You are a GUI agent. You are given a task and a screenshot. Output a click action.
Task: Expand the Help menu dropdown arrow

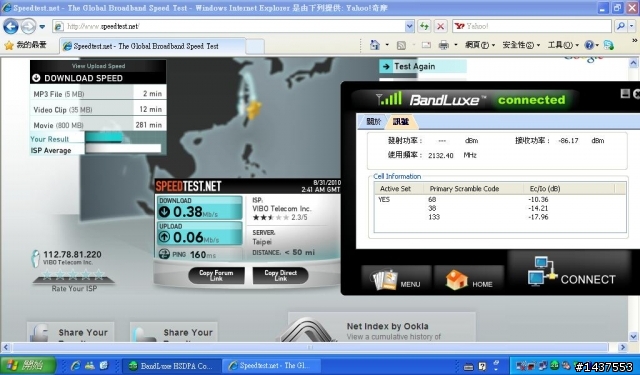click(x=597, y=45)
